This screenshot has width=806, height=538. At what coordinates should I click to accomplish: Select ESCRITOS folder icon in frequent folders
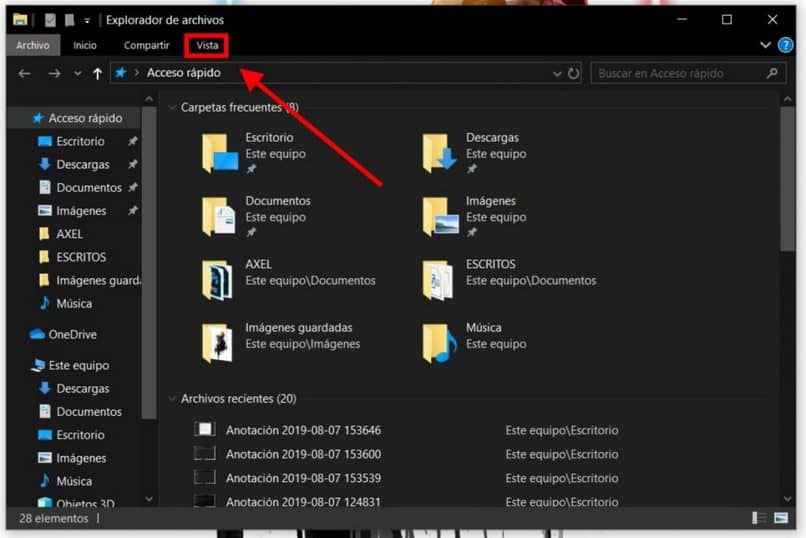click(x=438, y=280)
